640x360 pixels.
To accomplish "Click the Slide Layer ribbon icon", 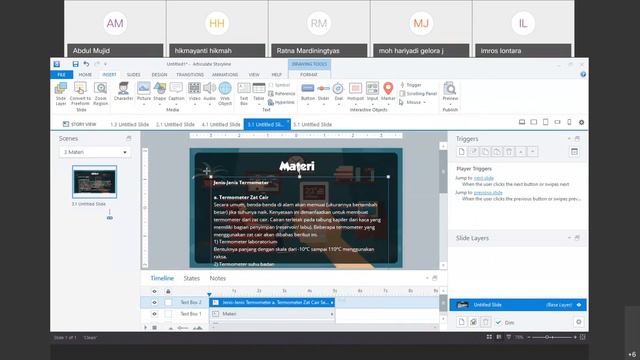I will 61,93.
